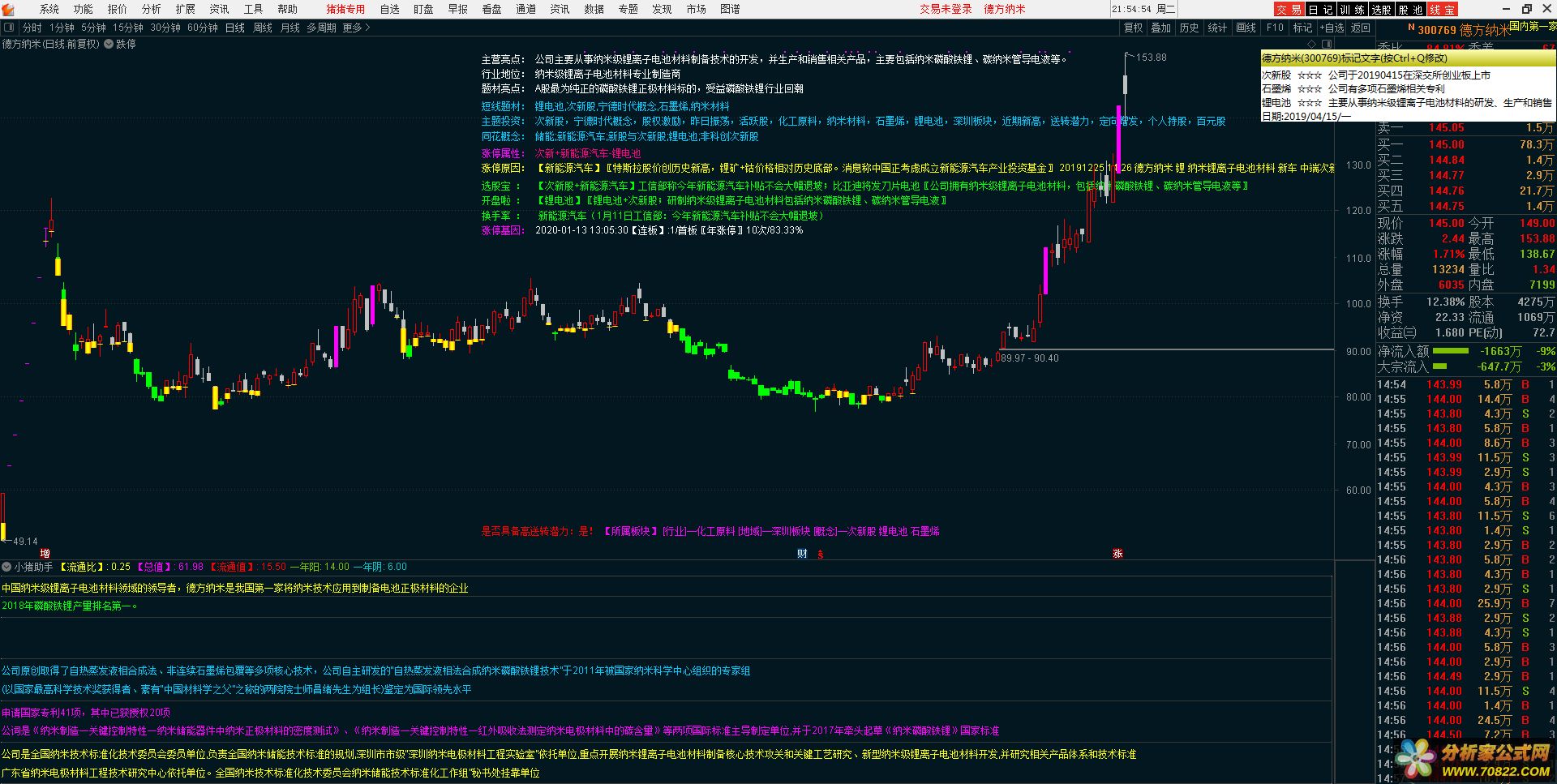
Task: Open the 功能 menu
Action: tap(84, 9)
